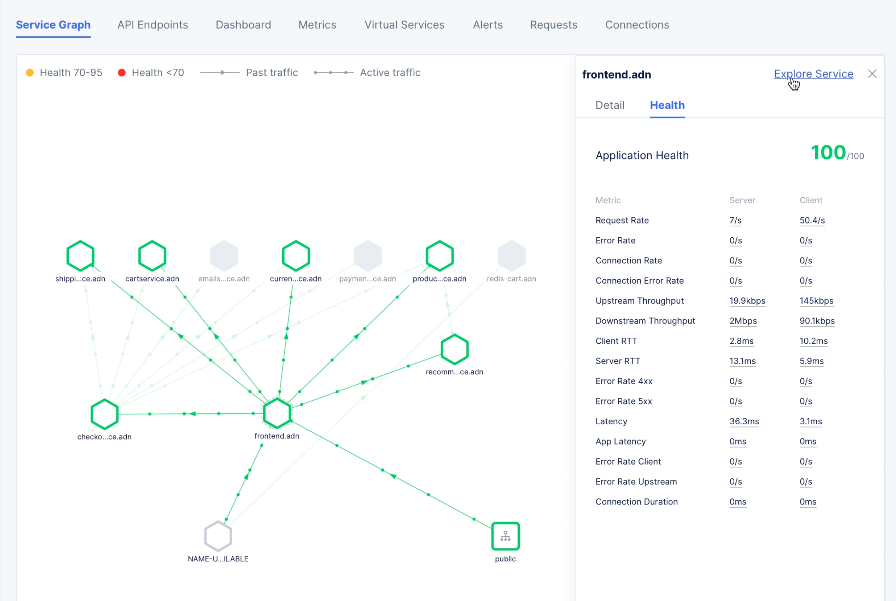896x601 pixels.
Task: Select the recommendation service node
Action: [x=454, y=350]
